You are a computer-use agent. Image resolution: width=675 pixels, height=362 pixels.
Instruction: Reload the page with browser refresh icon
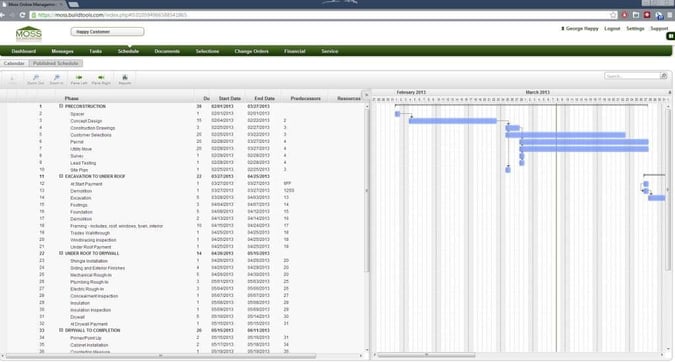(x=22, y=15)
